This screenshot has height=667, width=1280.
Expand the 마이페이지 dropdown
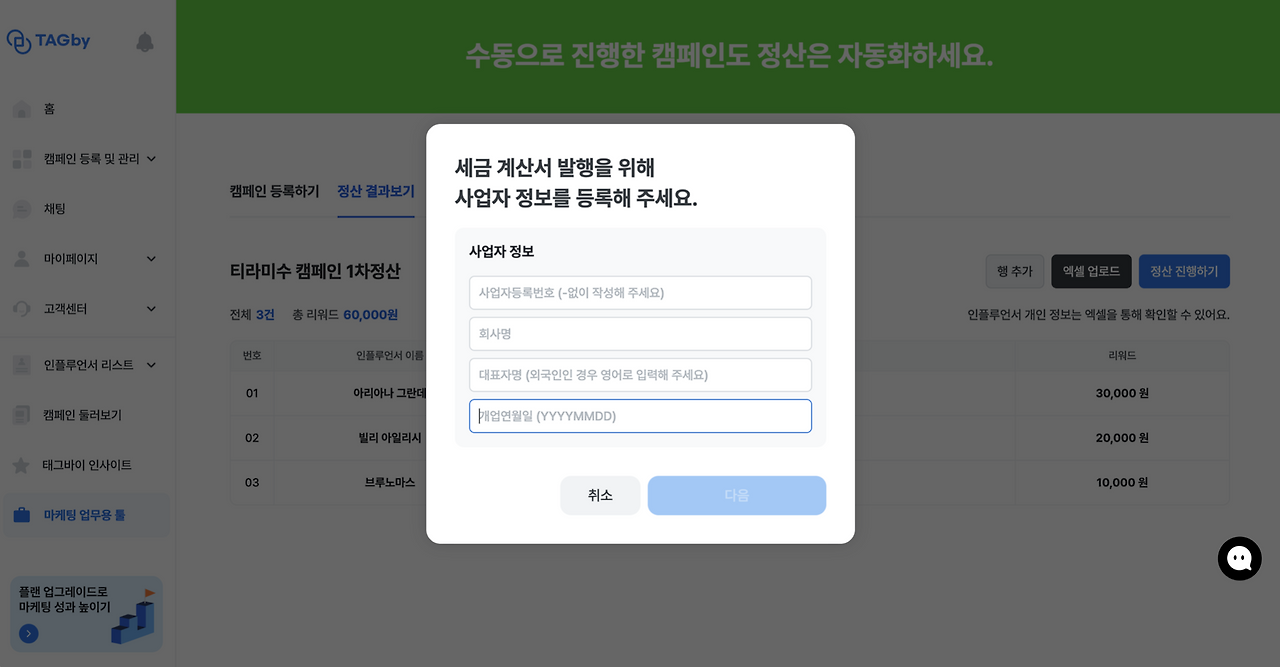150,258
